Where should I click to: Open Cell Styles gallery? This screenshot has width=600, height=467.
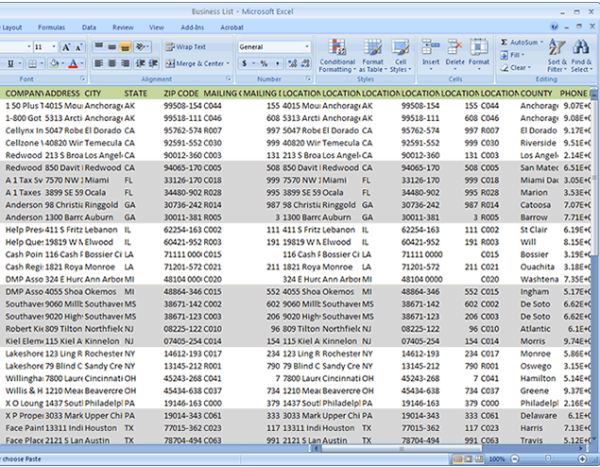click(x=400, y=56)
